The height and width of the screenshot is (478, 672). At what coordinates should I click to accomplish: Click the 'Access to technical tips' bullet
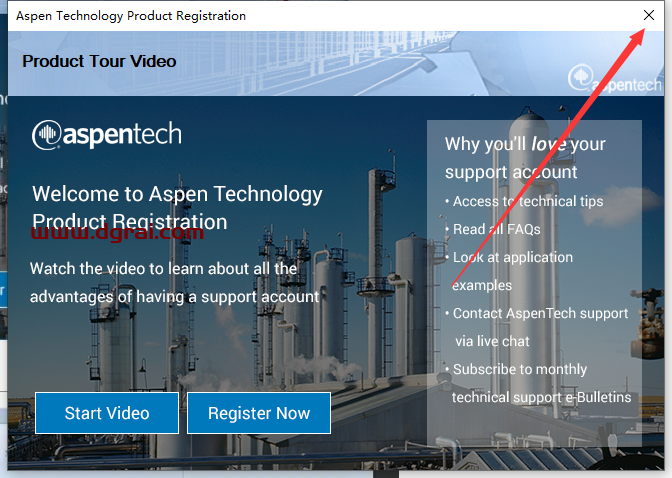point(524,201)
